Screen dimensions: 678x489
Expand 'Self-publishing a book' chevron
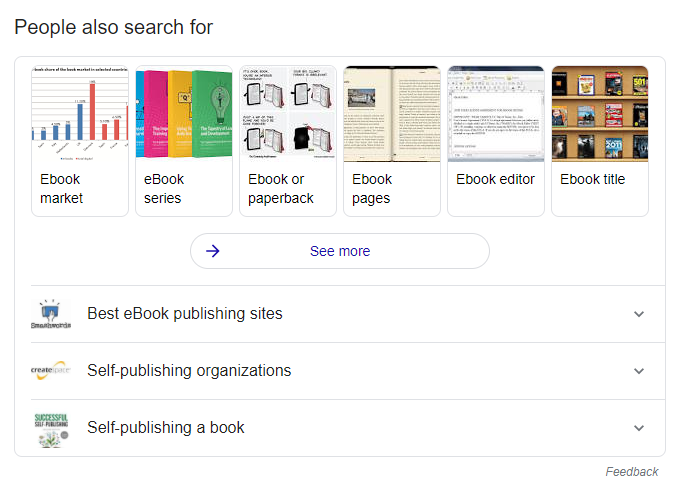639,428
